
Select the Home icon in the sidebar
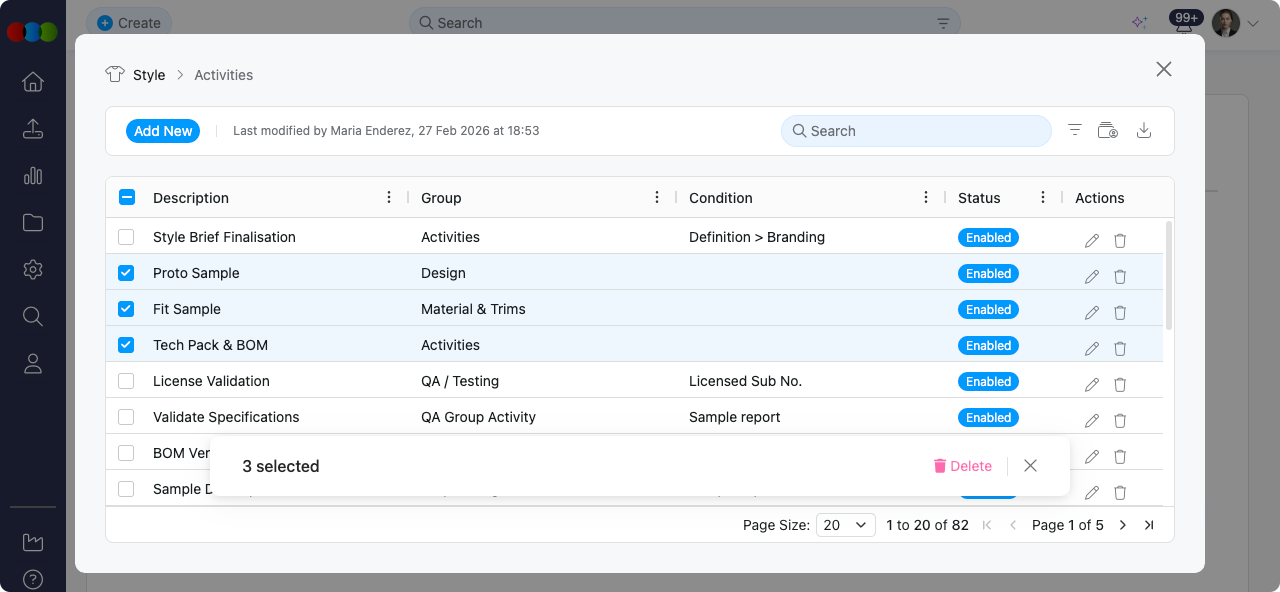tap(32, 82)
